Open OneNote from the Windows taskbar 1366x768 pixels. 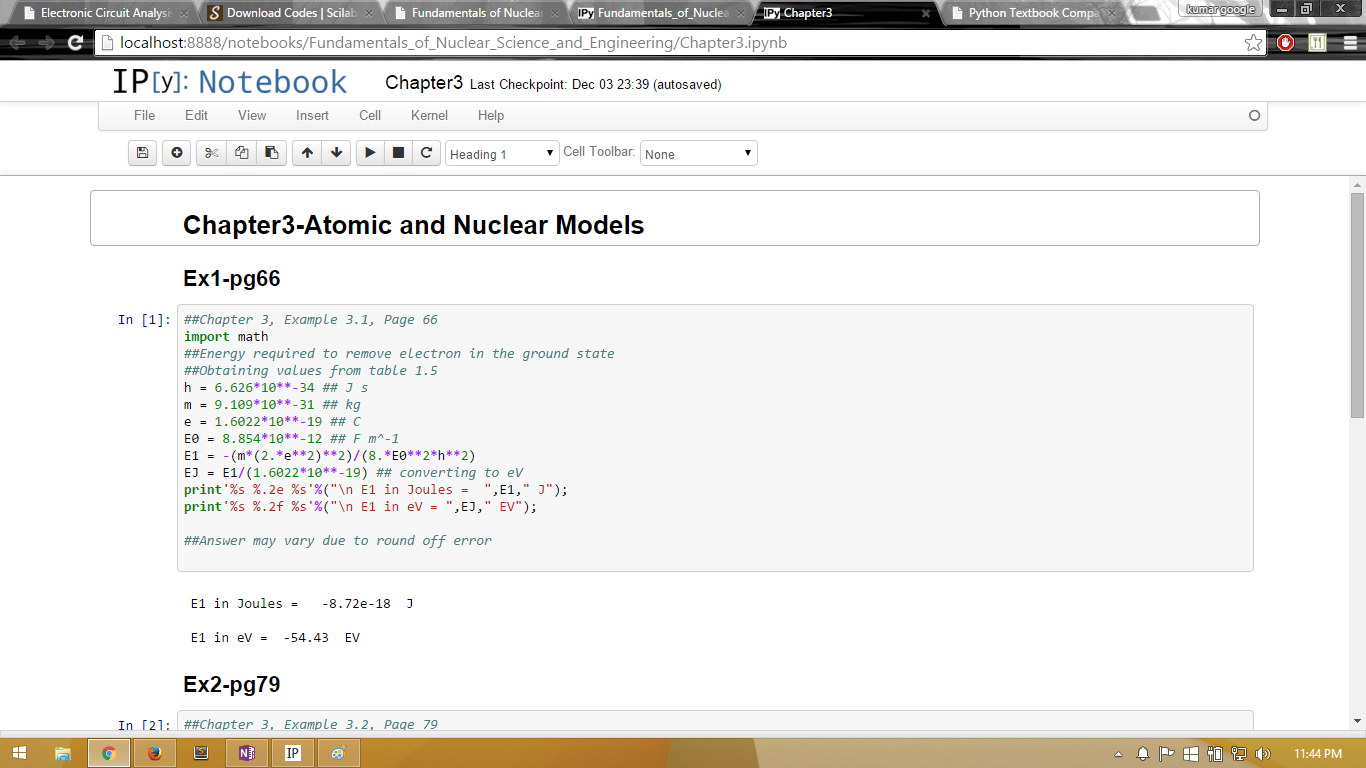tap(247, 753)
